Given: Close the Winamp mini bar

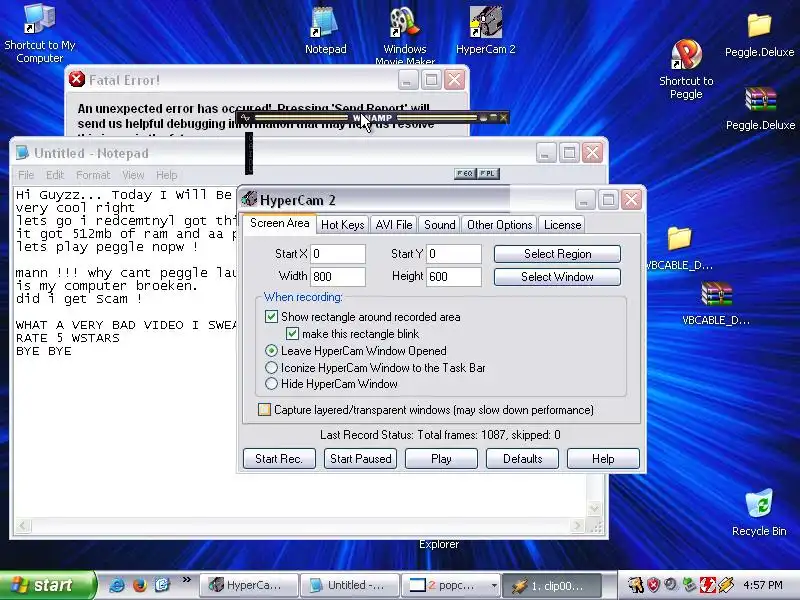Looking at the screenshot, I should pos(504,117).
